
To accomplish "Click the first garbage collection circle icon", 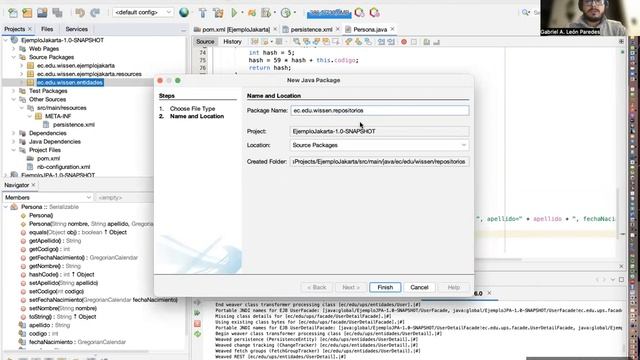I will pos(360,13).
